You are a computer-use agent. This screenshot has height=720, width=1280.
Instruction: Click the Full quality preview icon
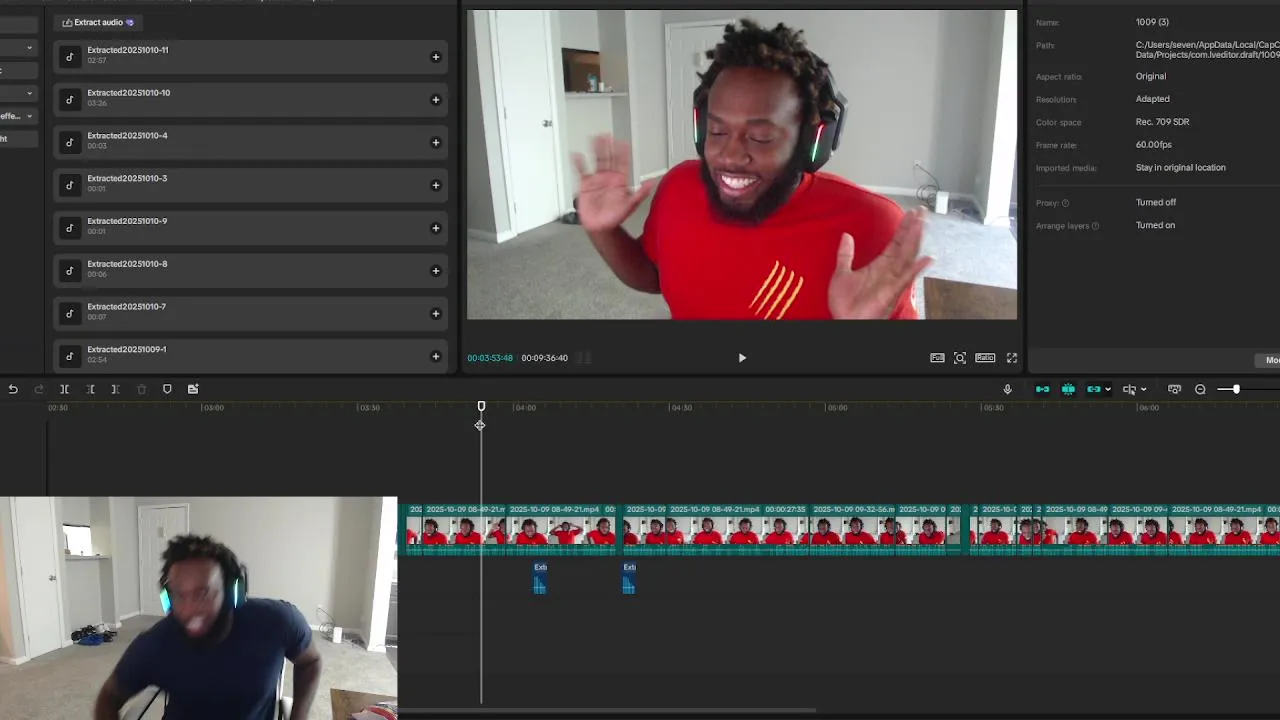937,358
